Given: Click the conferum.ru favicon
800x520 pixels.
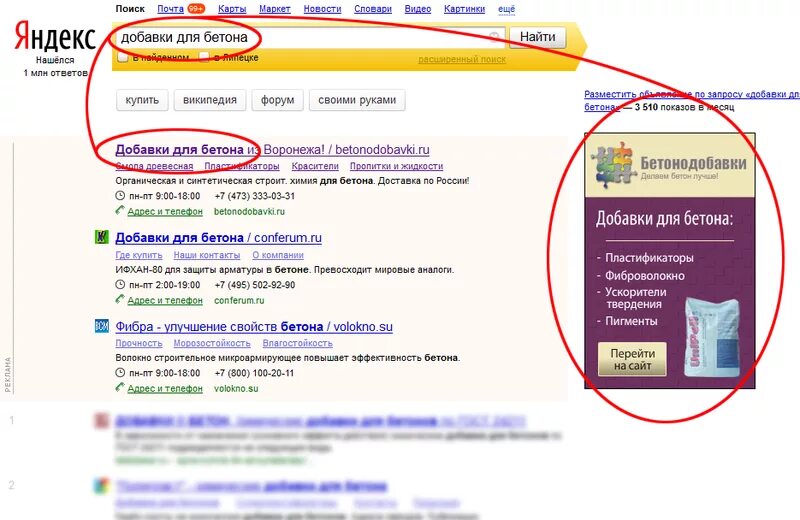Looking at the screenshot, I should (x=102, y=237).
